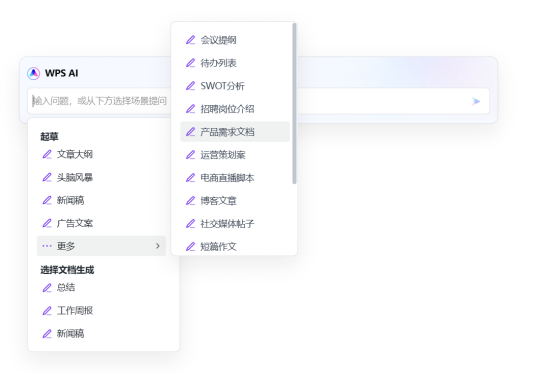540x381 pixels.
Task: Click pen icon beside SWOT分析
Action: click(x=190, y=86)
